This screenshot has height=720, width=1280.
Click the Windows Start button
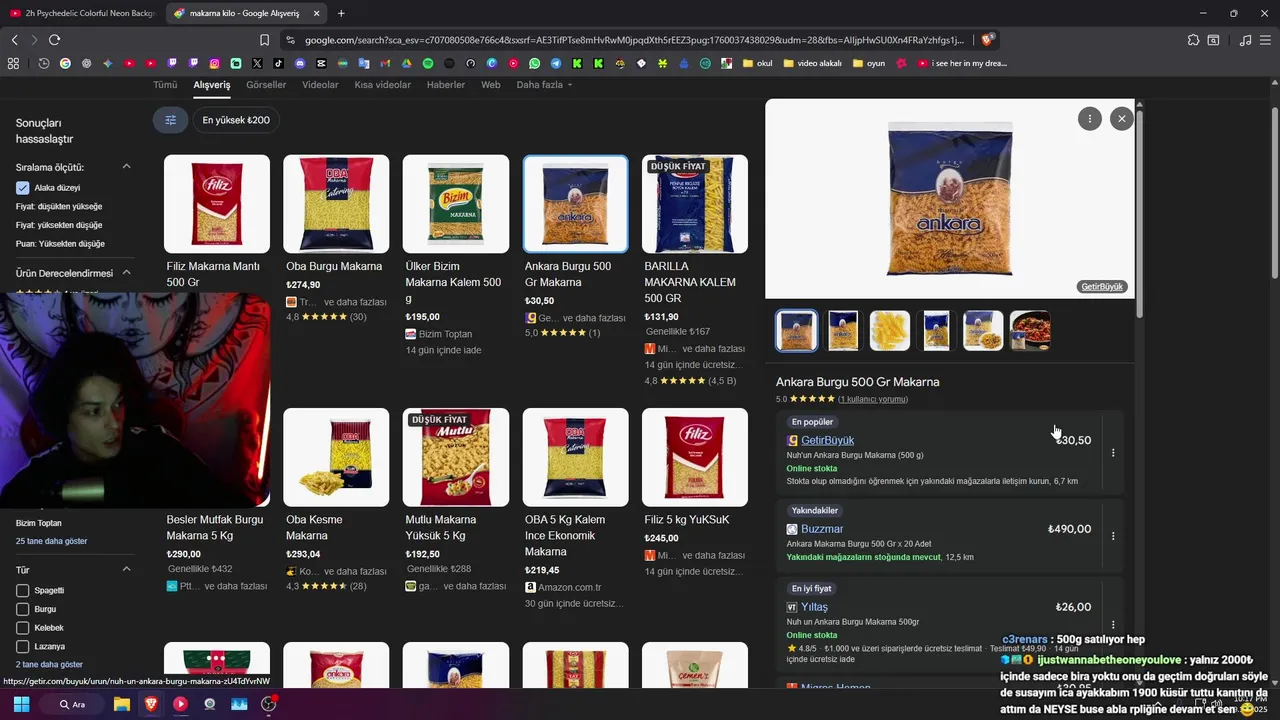(21, 704)
